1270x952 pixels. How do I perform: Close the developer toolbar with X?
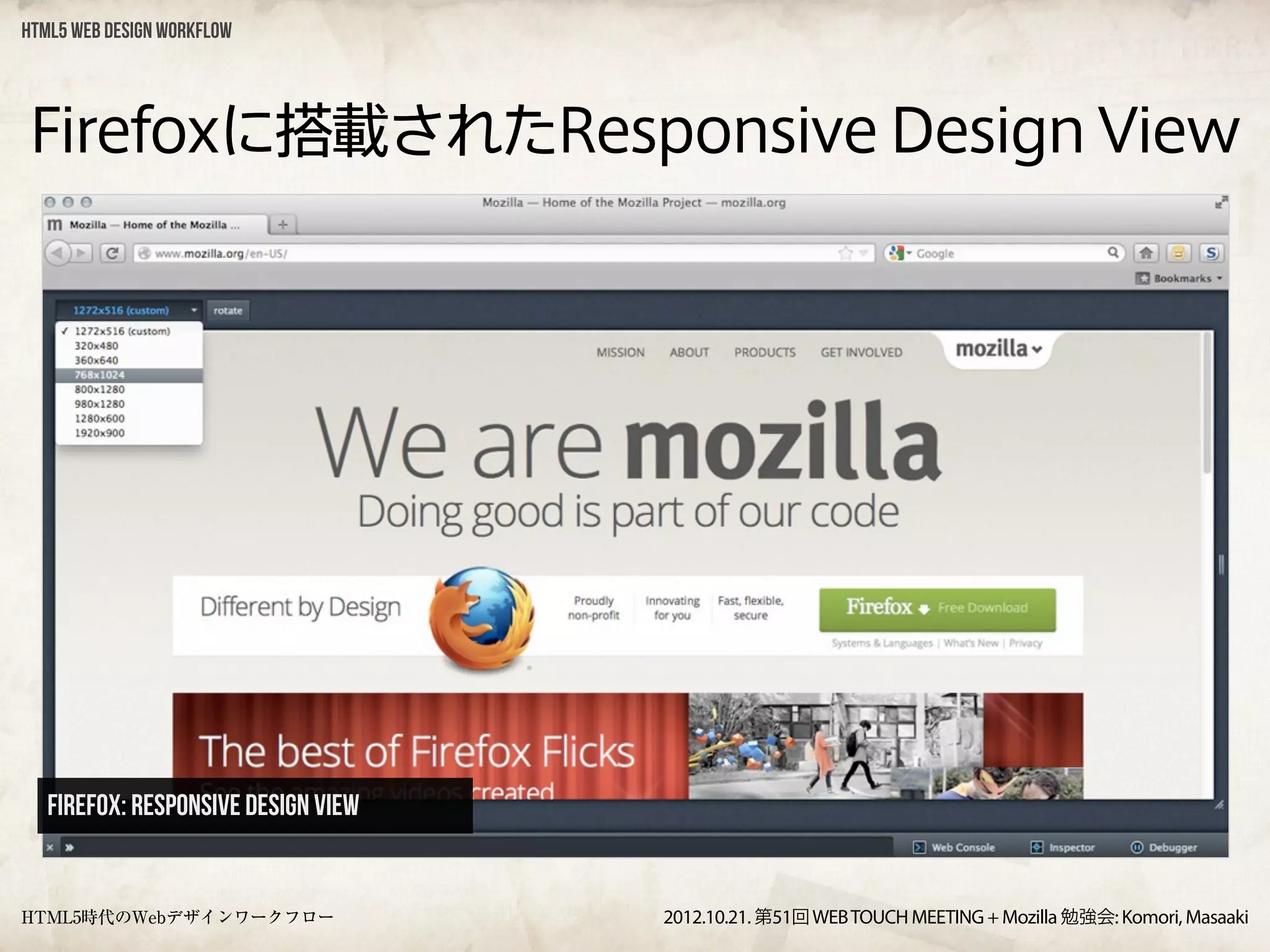(x=50, y=847)
